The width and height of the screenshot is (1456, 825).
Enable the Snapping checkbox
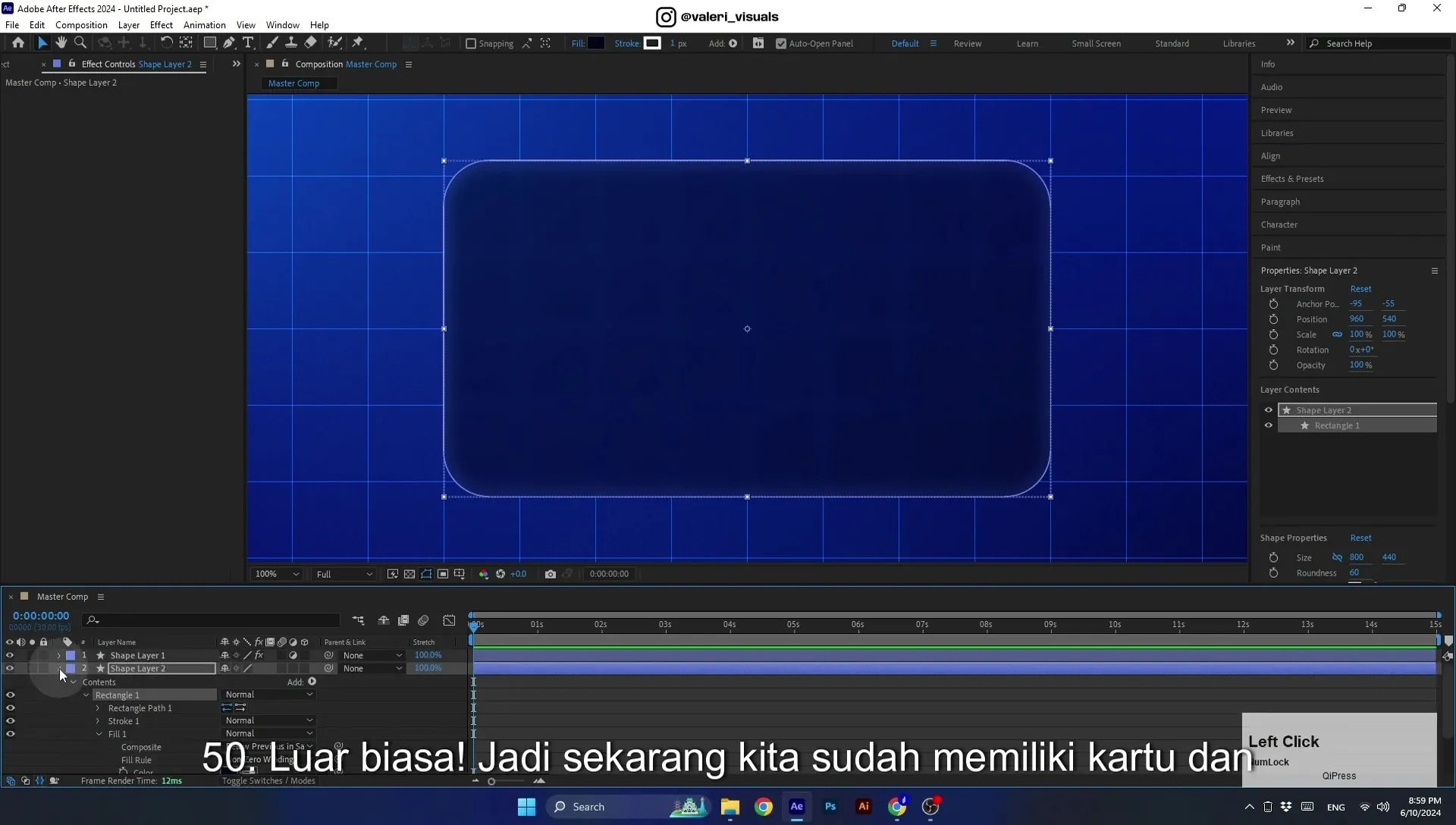(x=471, y=44)
